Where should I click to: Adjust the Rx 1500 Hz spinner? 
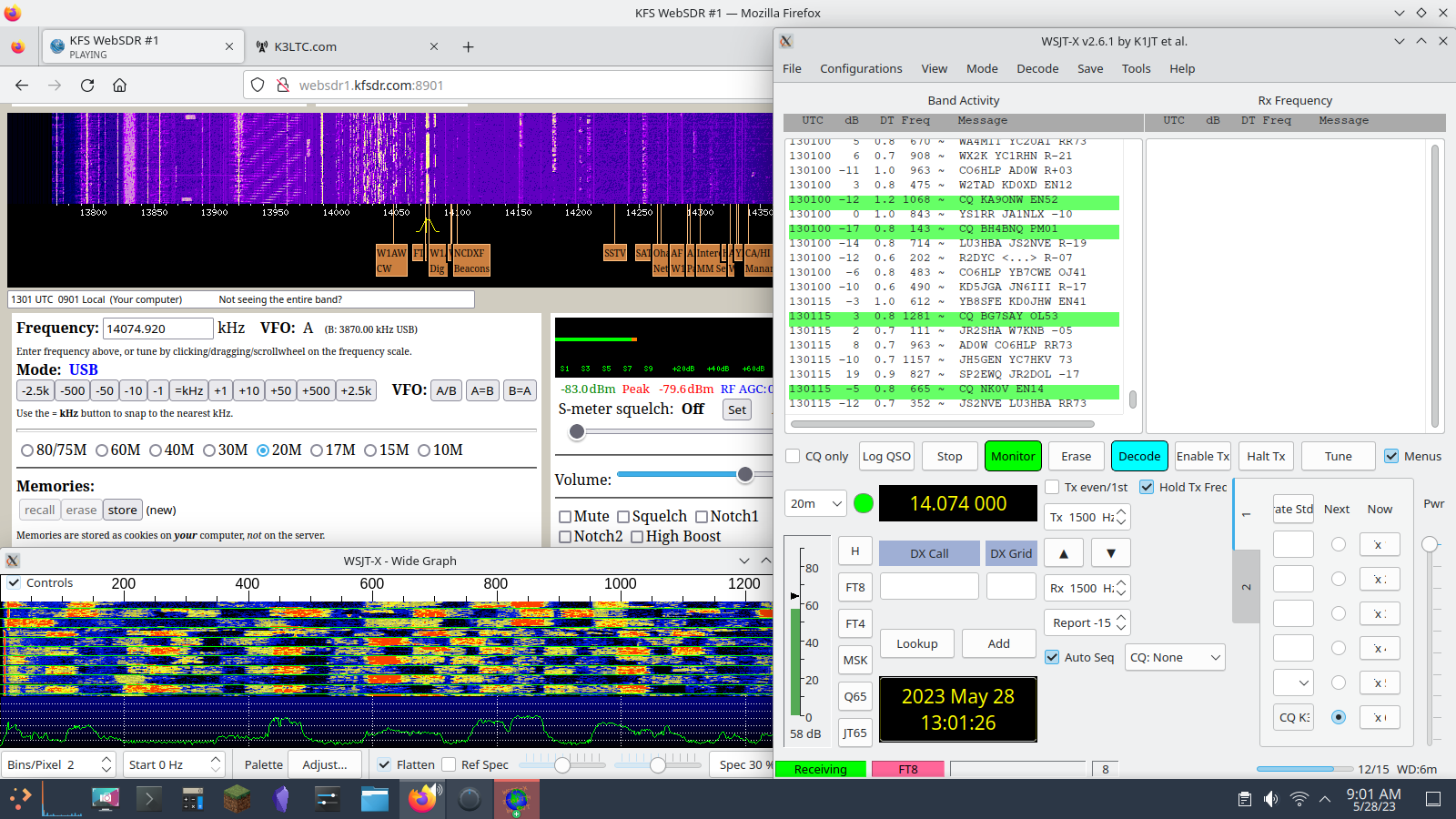[x=1087, y=588]
